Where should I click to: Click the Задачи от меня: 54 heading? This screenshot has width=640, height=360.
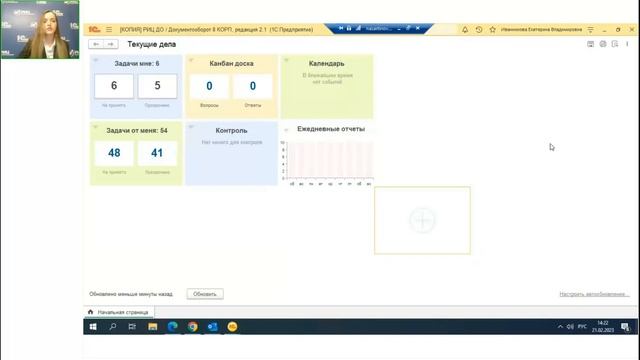(137, 131)
